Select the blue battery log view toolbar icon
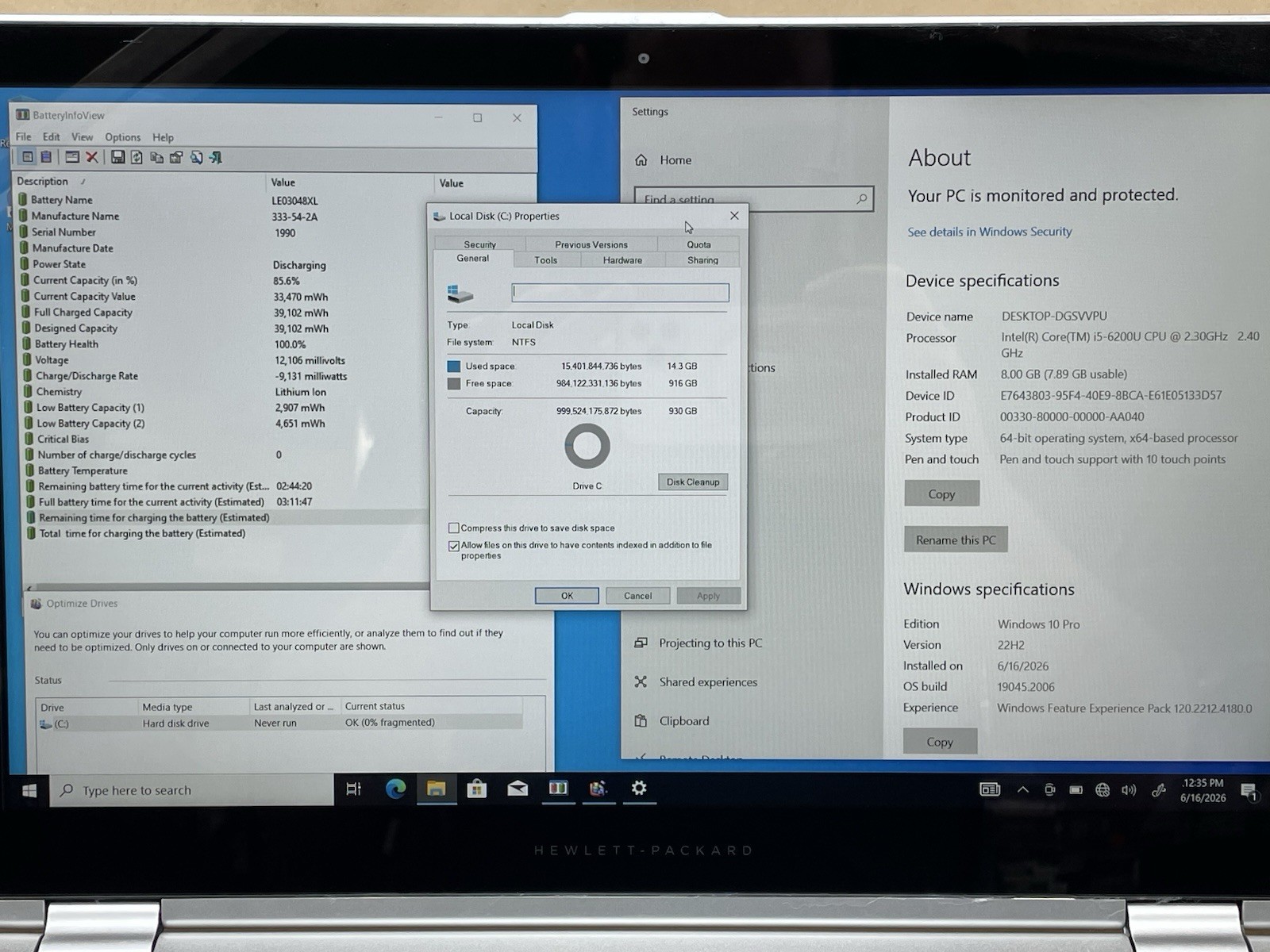The width and height of the screenshot is (1270, 952). [47, 157]
